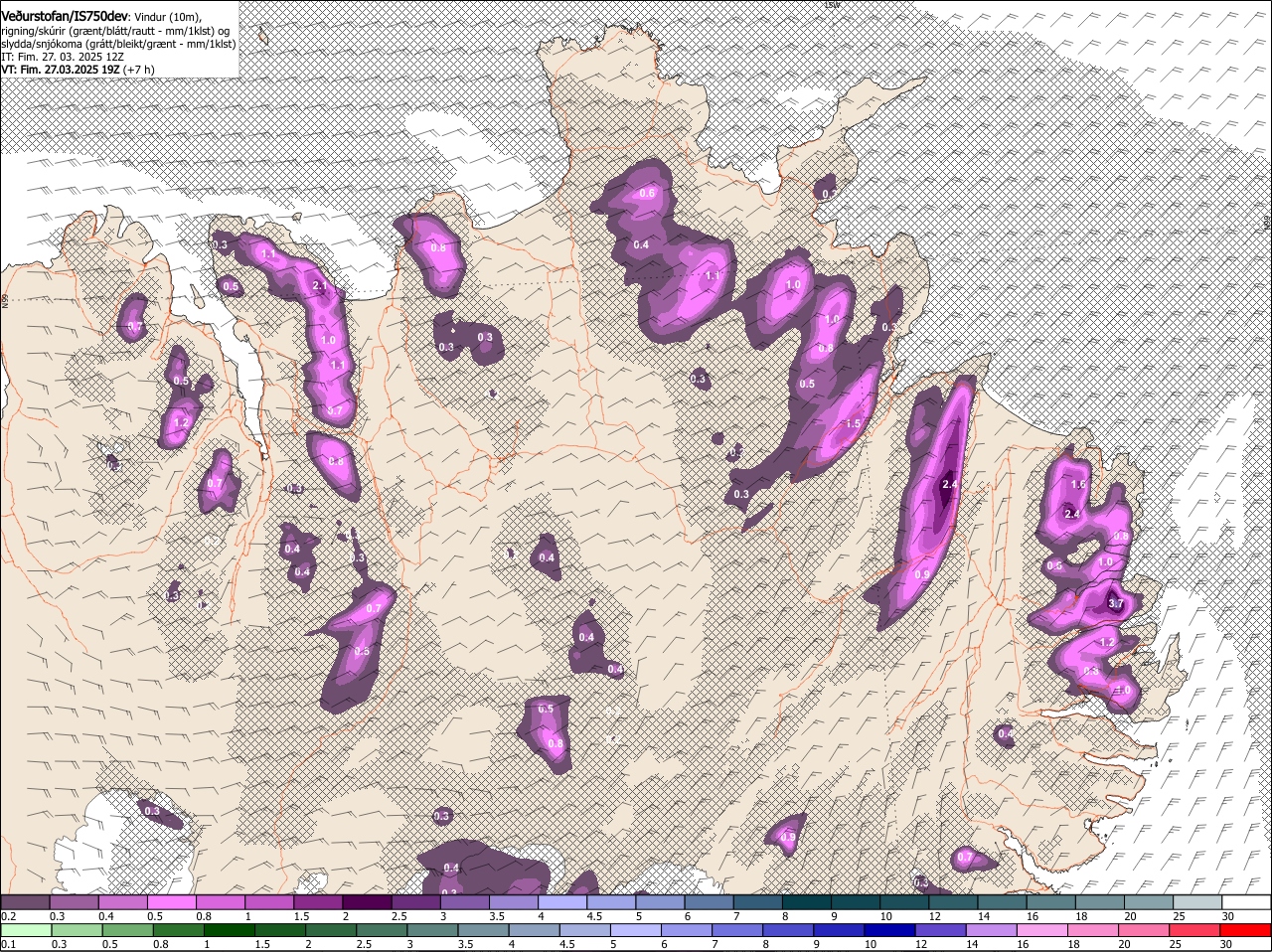1272x952 pixels.
Task: Pick the 20–25 pink rain scale swatch
Action: point(1145,931)
